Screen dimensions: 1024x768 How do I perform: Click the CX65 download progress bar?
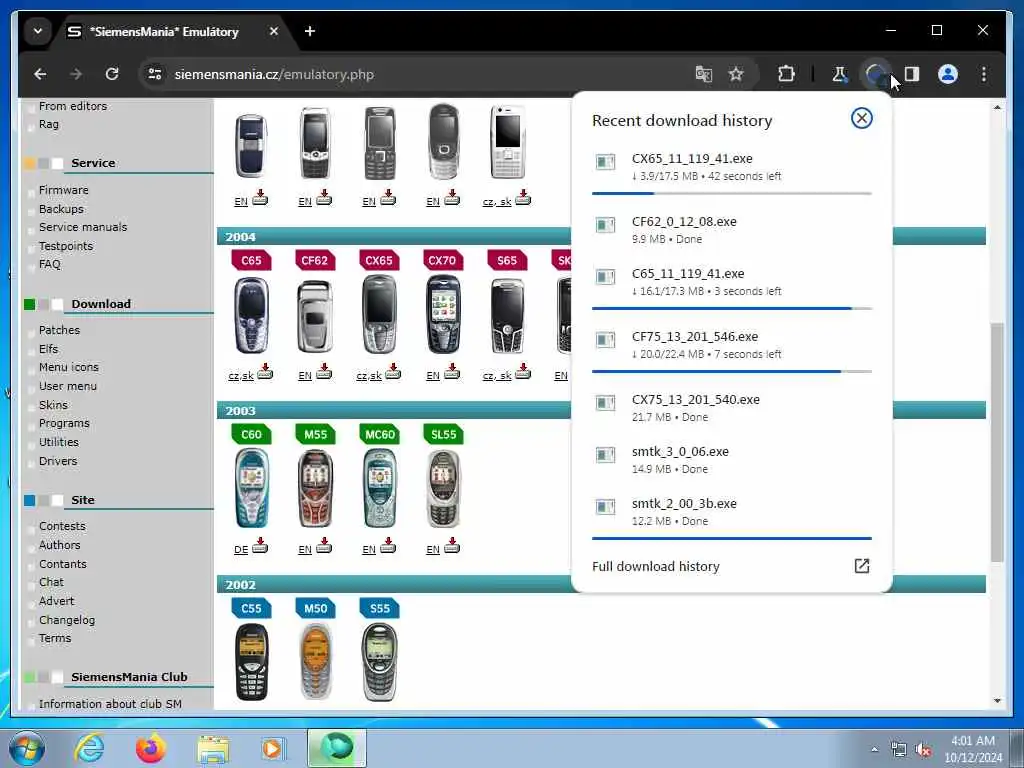[x=731, y=193]
